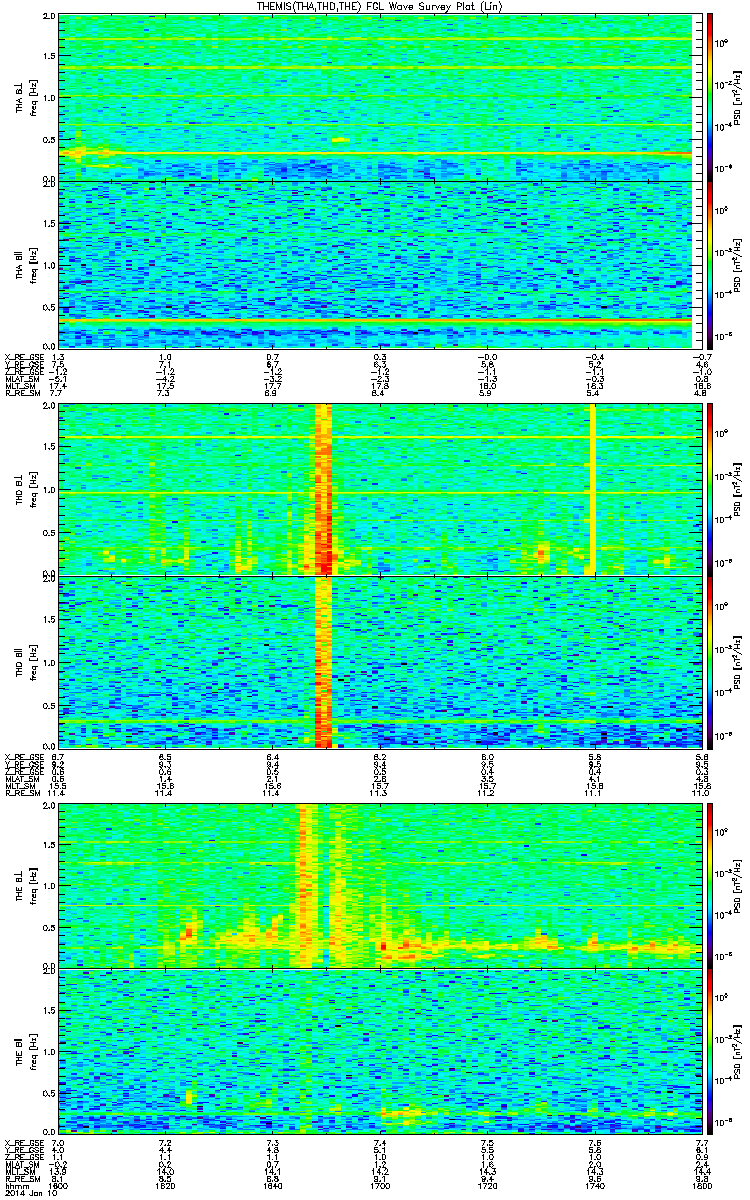Click the THE BL panel color bar
This screenshot has height=1200, width=750.
(709, 885)
